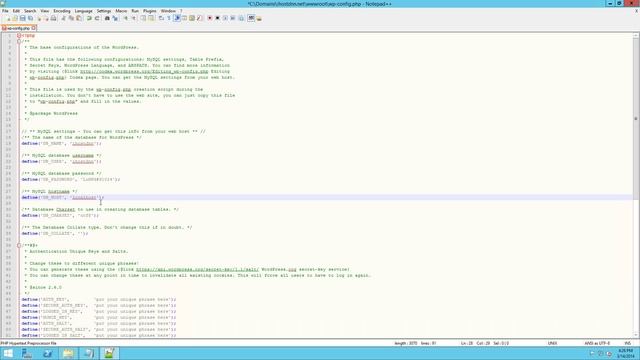Click the taskbar clock showing the time

pyautogui.click(x=625, y=353)
